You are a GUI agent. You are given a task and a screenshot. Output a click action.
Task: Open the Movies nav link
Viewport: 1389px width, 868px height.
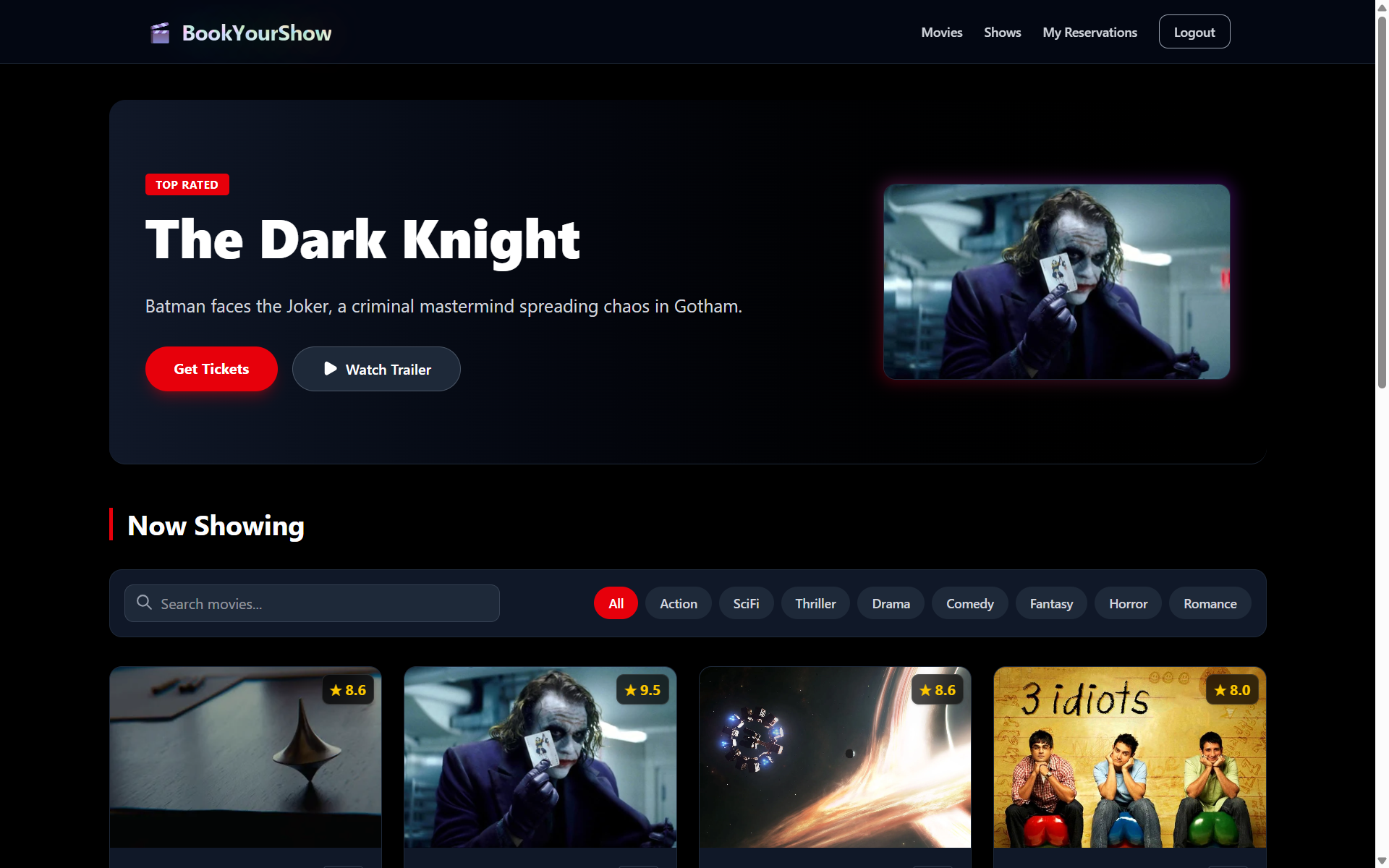[x=941, y=33]
